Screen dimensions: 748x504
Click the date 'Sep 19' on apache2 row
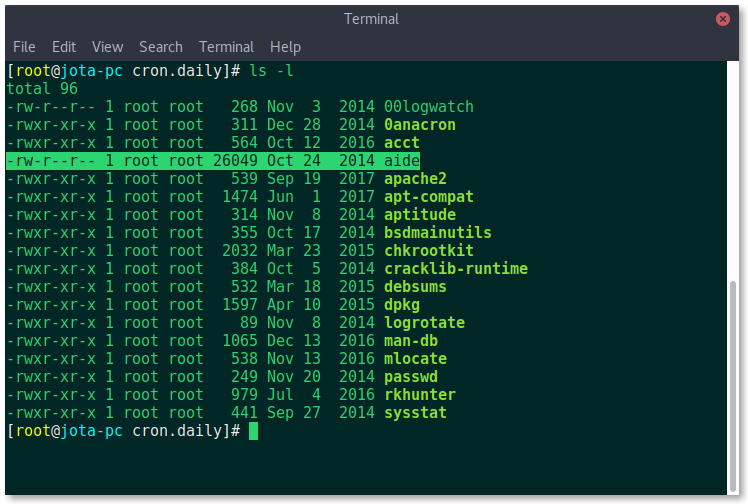click(x=294, y=179)
